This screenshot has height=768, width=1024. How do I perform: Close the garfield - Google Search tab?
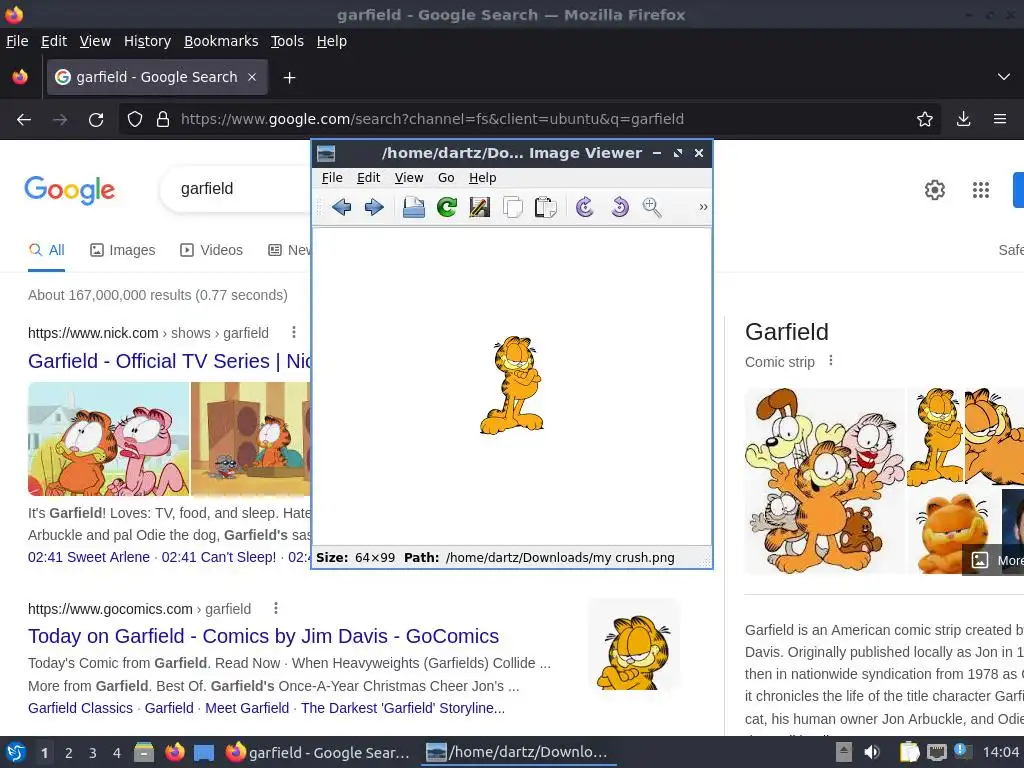(x=252, y=77)
